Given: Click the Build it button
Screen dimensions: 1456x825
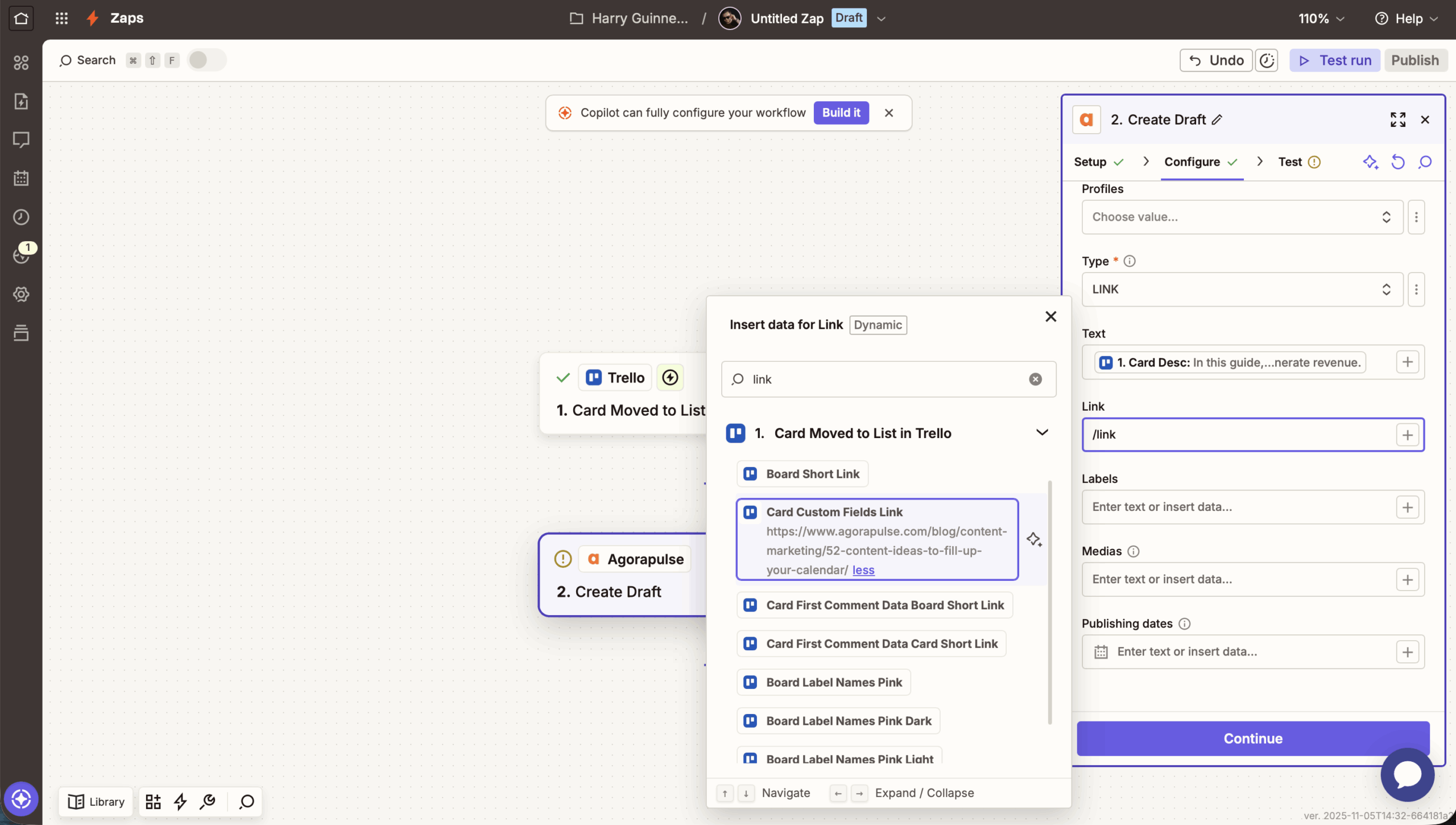Looking at the screenshot, I should pyautogui.click(x=841, y=113).
